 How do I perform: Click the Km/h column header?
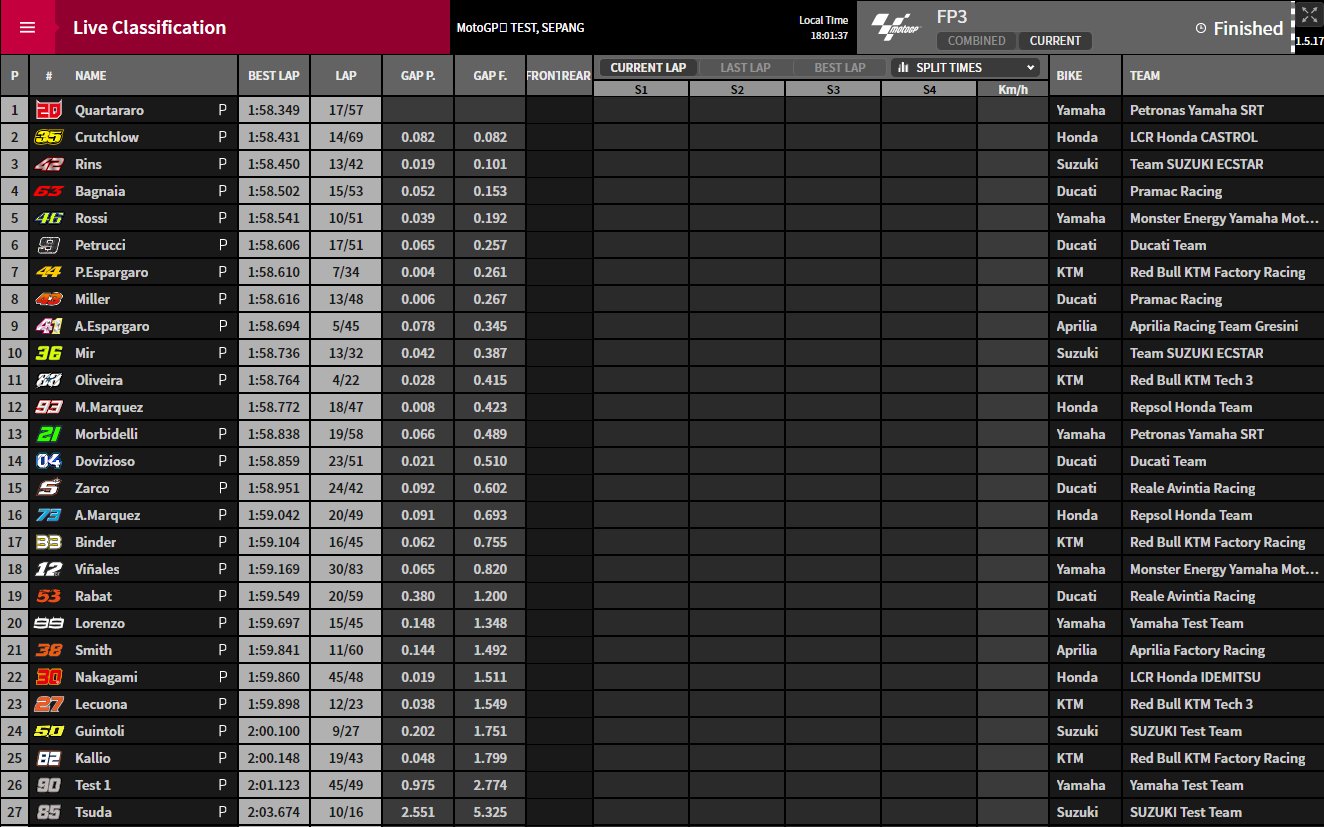[x=1013, y=89]
